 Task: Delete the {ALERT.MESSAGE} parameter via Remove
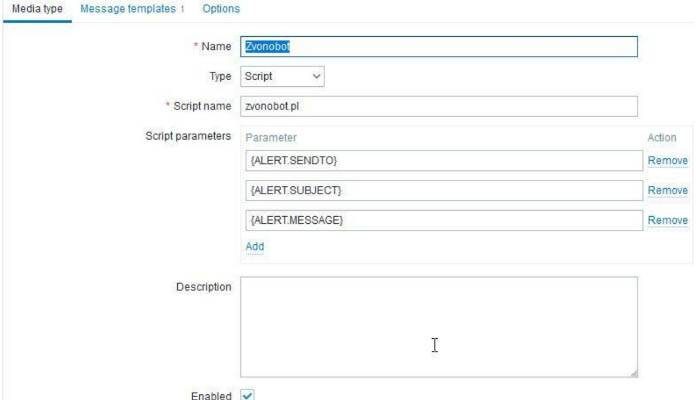coord(667,221)
